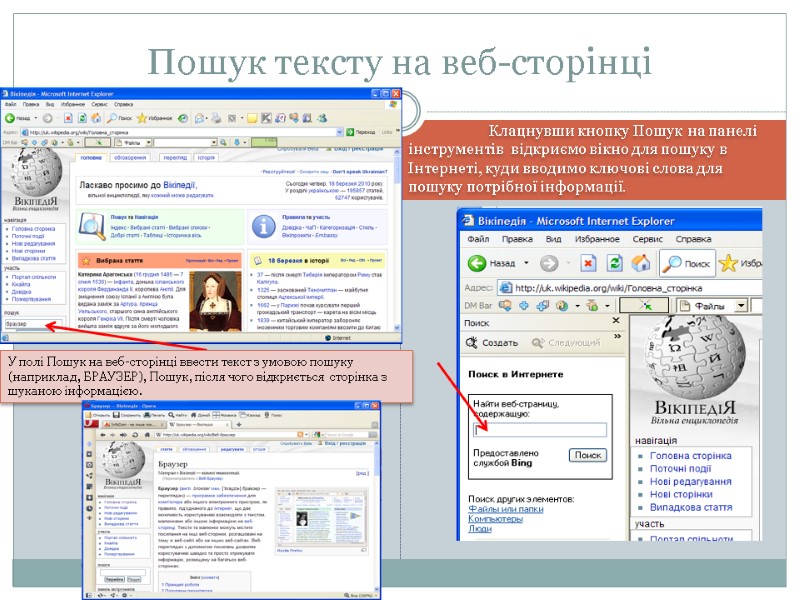
Task: Click the Найти веб-страницу input field
Action: pyautogui.click(x=540, y=430)
